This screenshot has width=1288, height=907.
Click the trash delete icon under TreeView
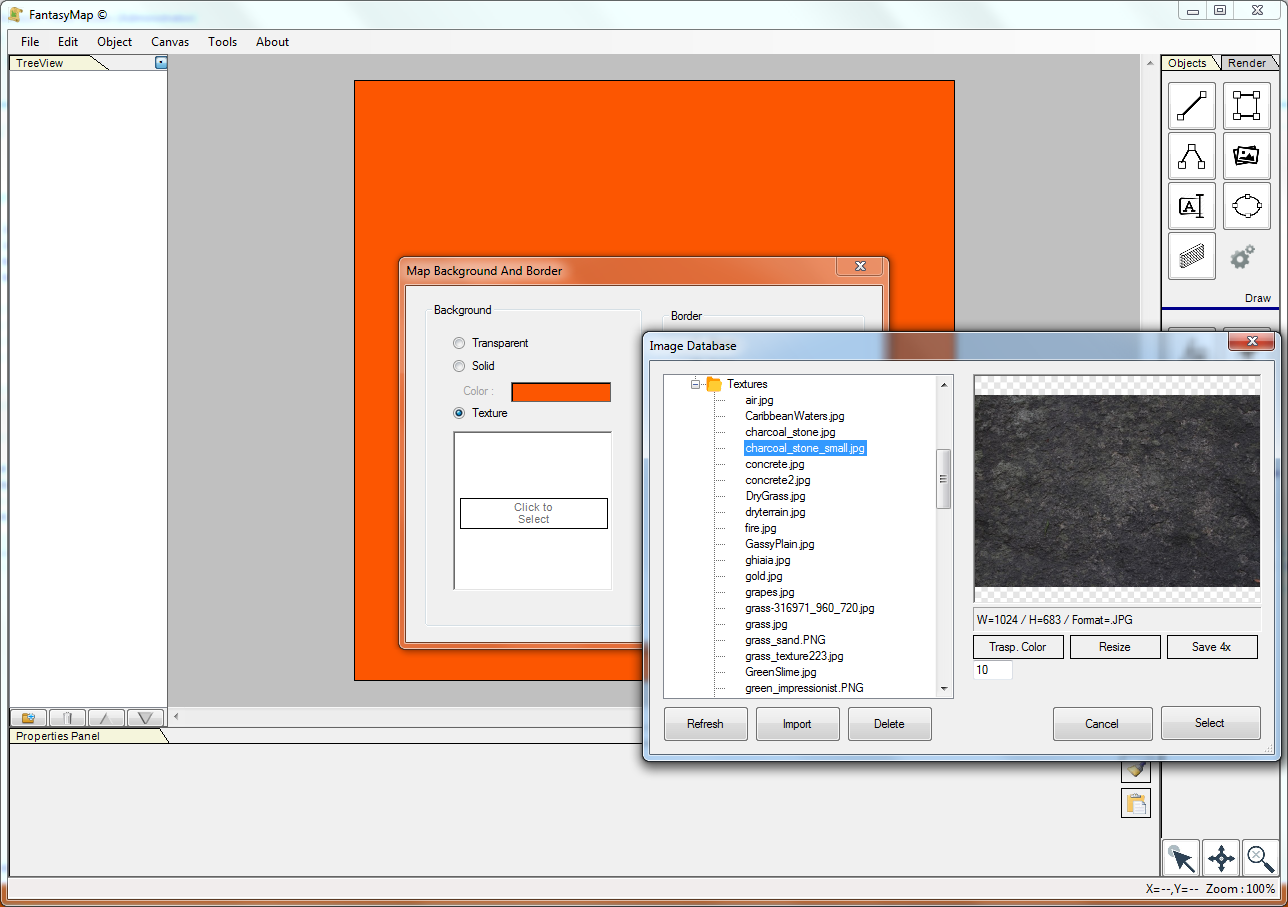67,717
